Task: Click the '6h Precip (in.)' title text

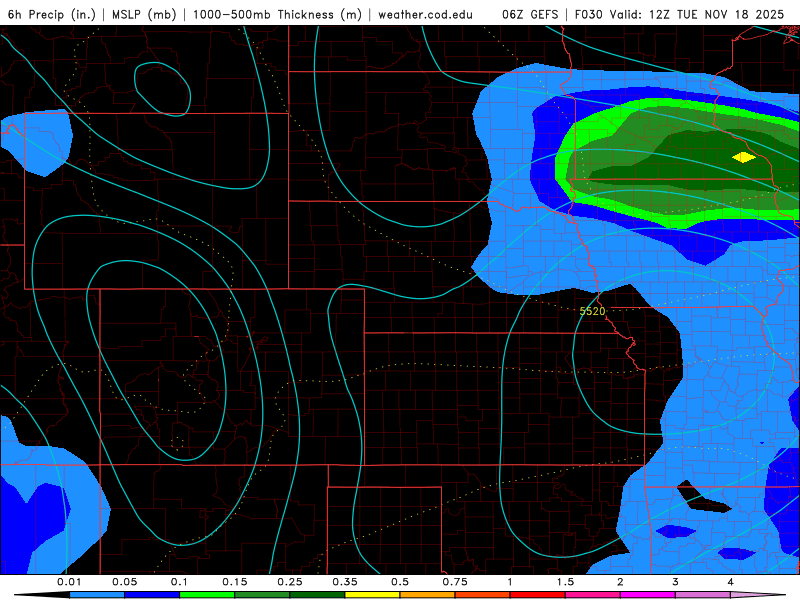Action: point(52,14)
